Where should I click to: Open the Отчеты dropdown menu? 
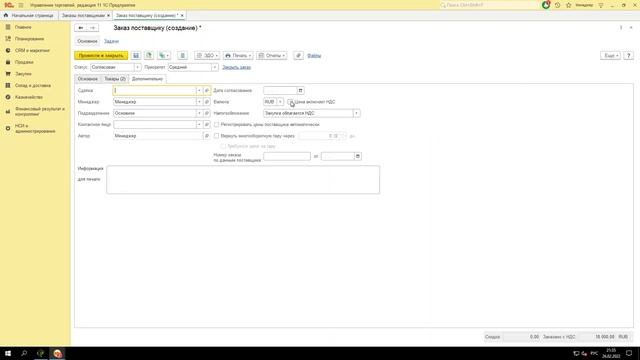pyautogui.click(x=272, y=56)
